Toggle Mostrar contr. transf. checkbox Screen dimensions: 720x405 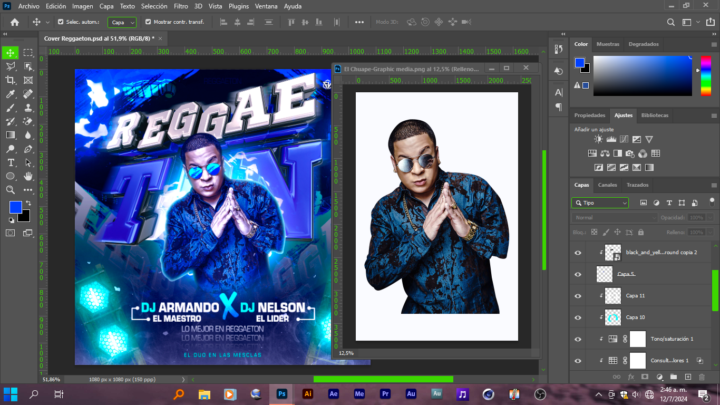pyautogui.click(x=148, y=22)
